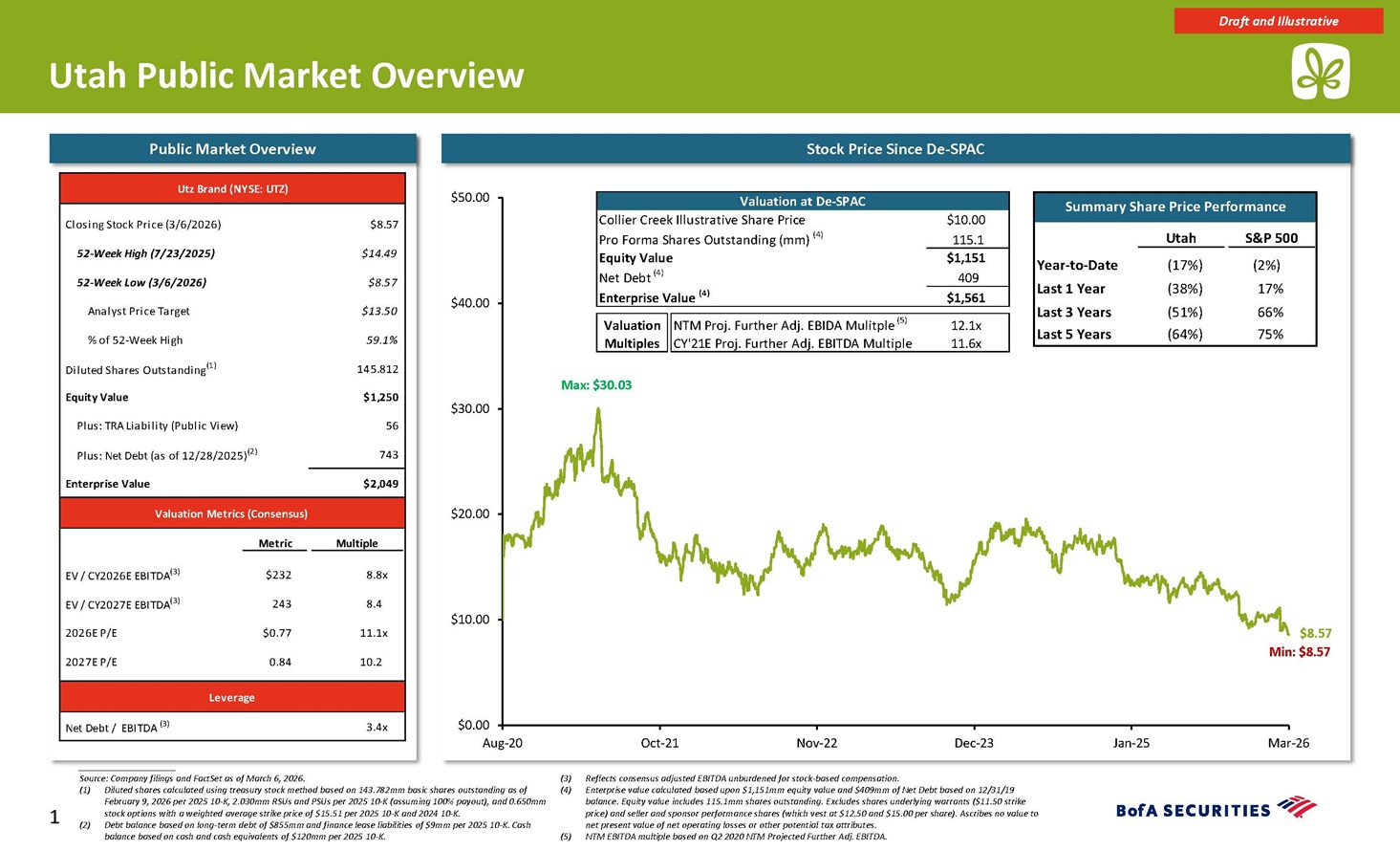Screen dimensions: 1400x851
Task: Select the "Valuation Multiples" label box
Action: pyautogui.click(x=633, y=334)
